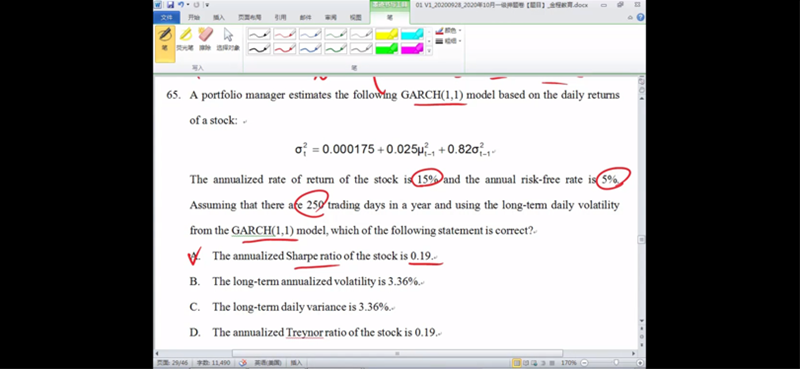Open the pen Thickness (粗细) dropdown
The width and height of the screenshot is (800, 369).
pyautogui.click(x=448, y=41)
